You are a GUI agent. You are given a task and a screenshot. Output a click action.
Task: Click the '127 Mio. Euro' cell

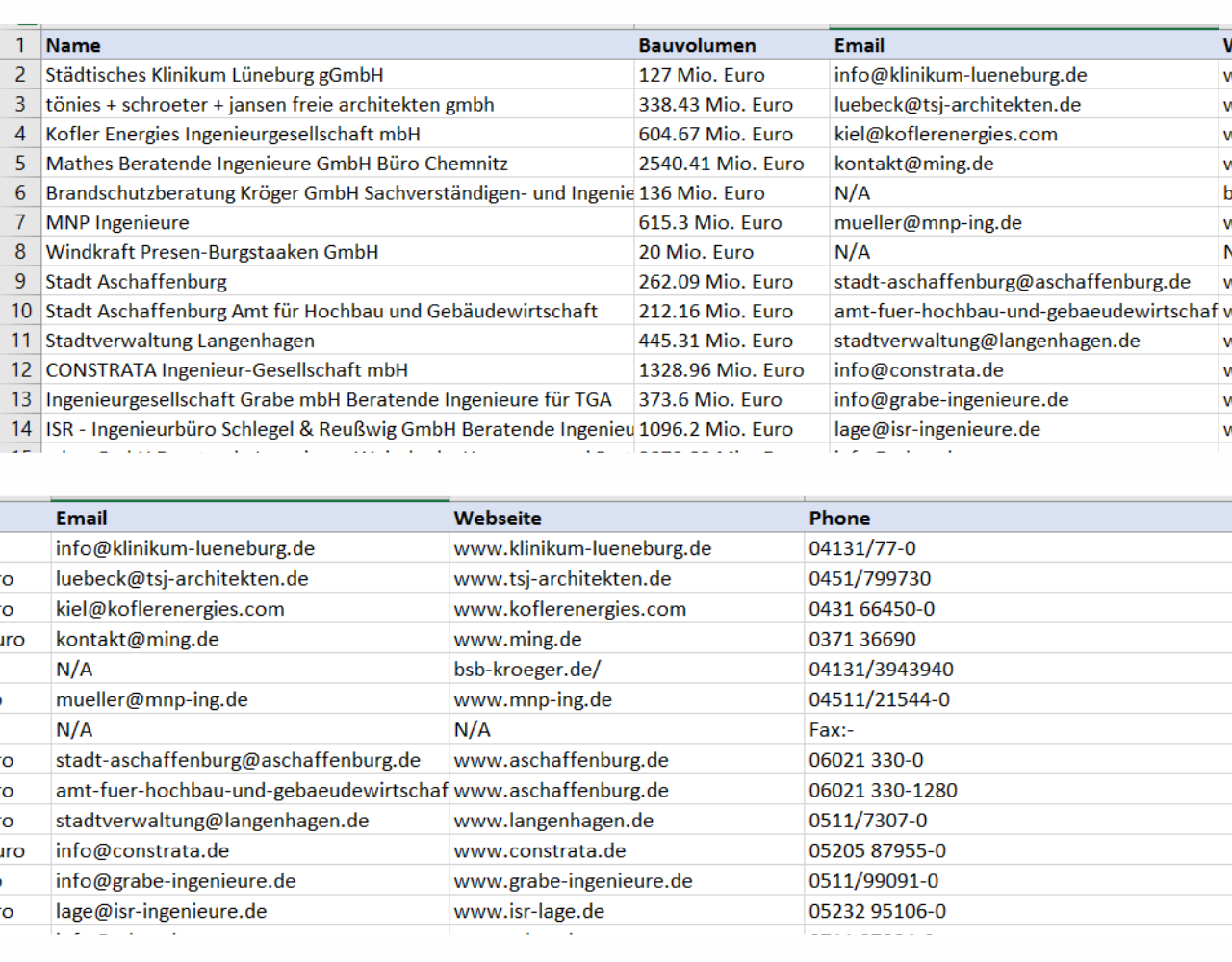(732, 75)
